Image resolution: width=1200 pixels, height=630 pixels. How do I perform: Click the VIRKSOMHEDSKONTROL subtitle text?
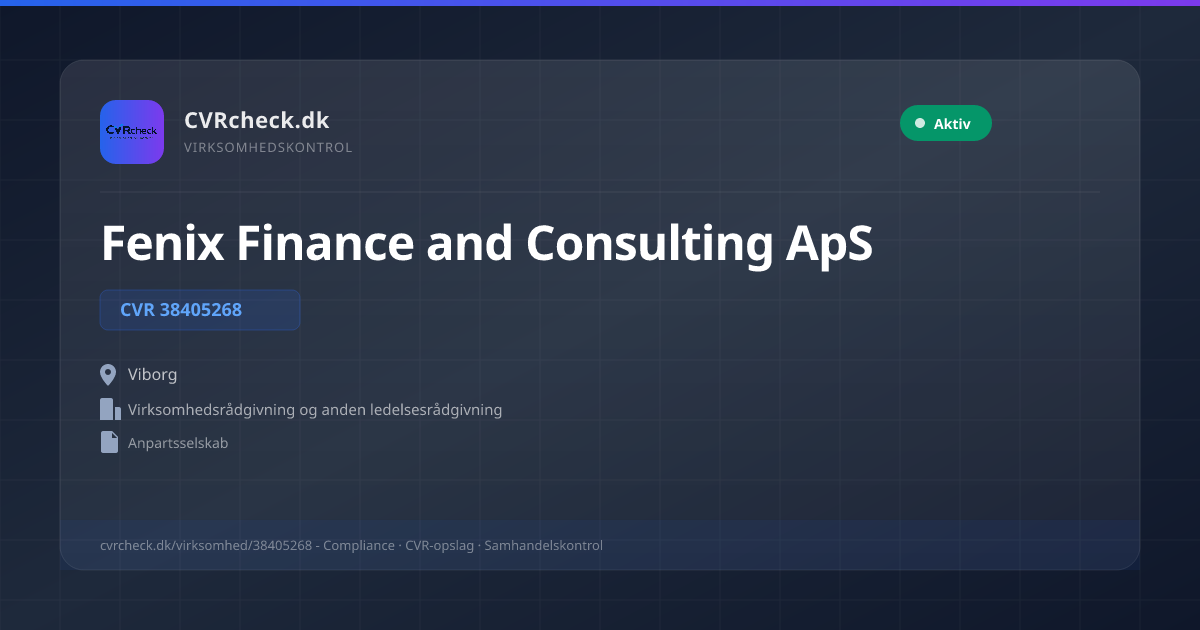click(x=268, y=147)
